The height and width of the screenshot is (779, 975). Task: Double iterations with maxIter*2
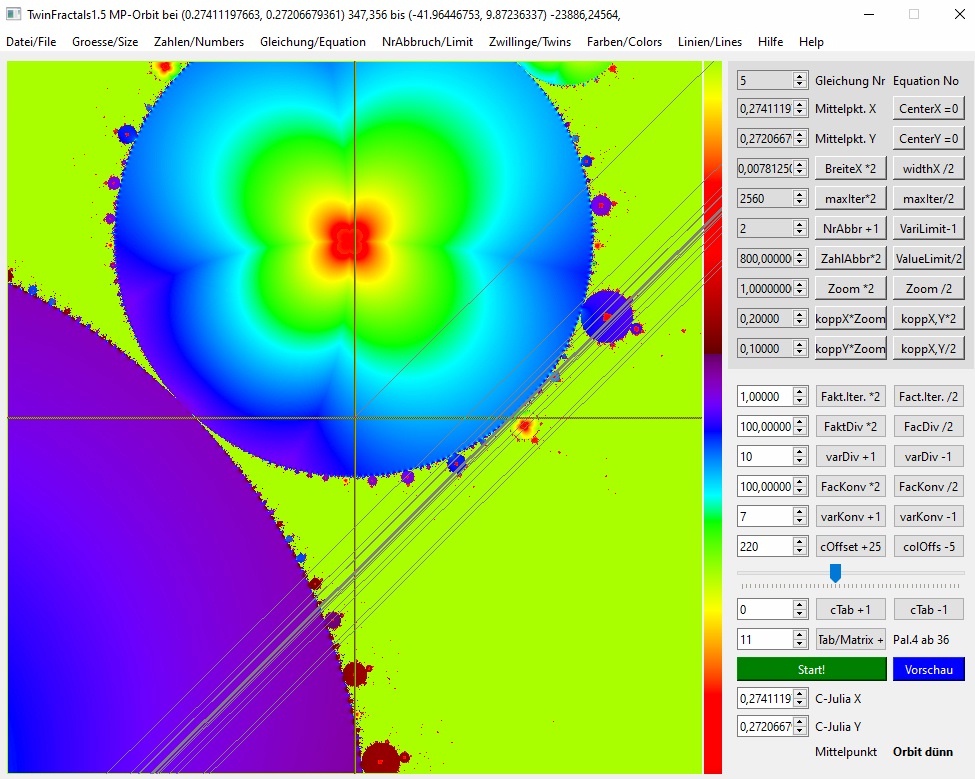click(850, 198)
